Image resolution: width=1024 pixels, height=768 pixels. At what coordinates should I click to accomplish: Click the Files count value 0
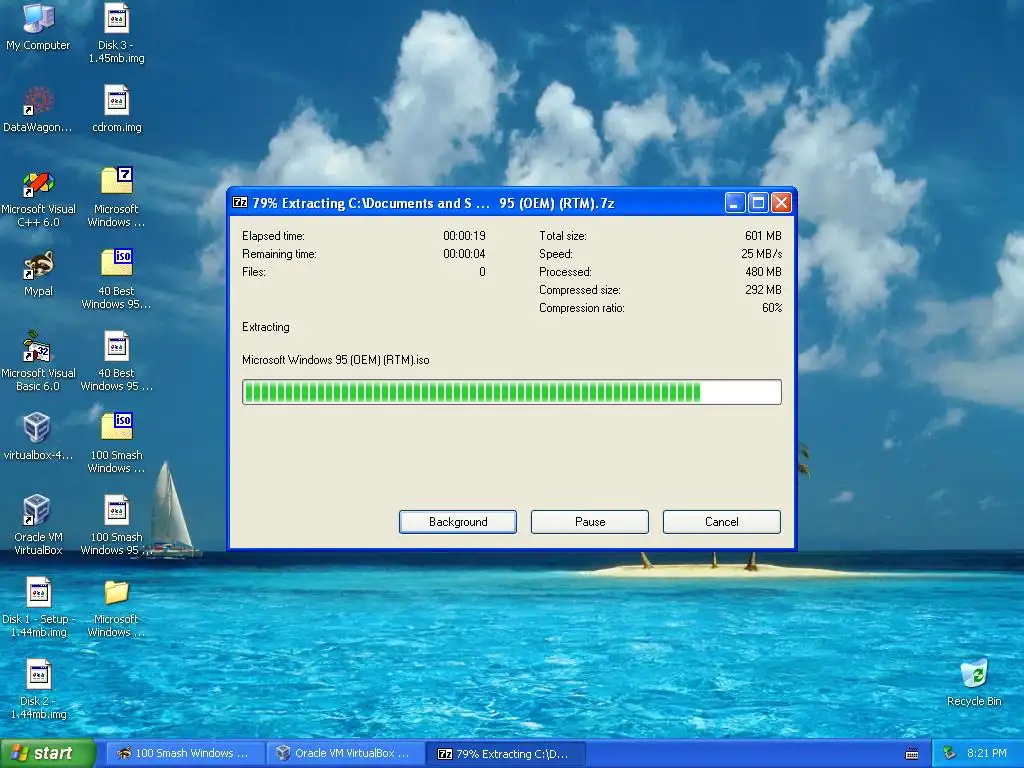click(x=482, y=272)
